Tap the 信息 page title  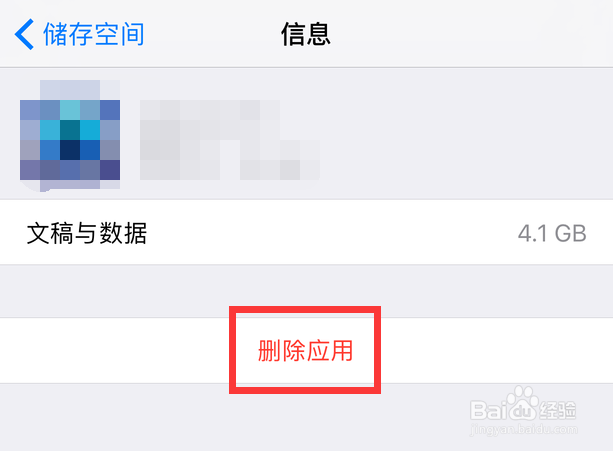coord(306,34)
